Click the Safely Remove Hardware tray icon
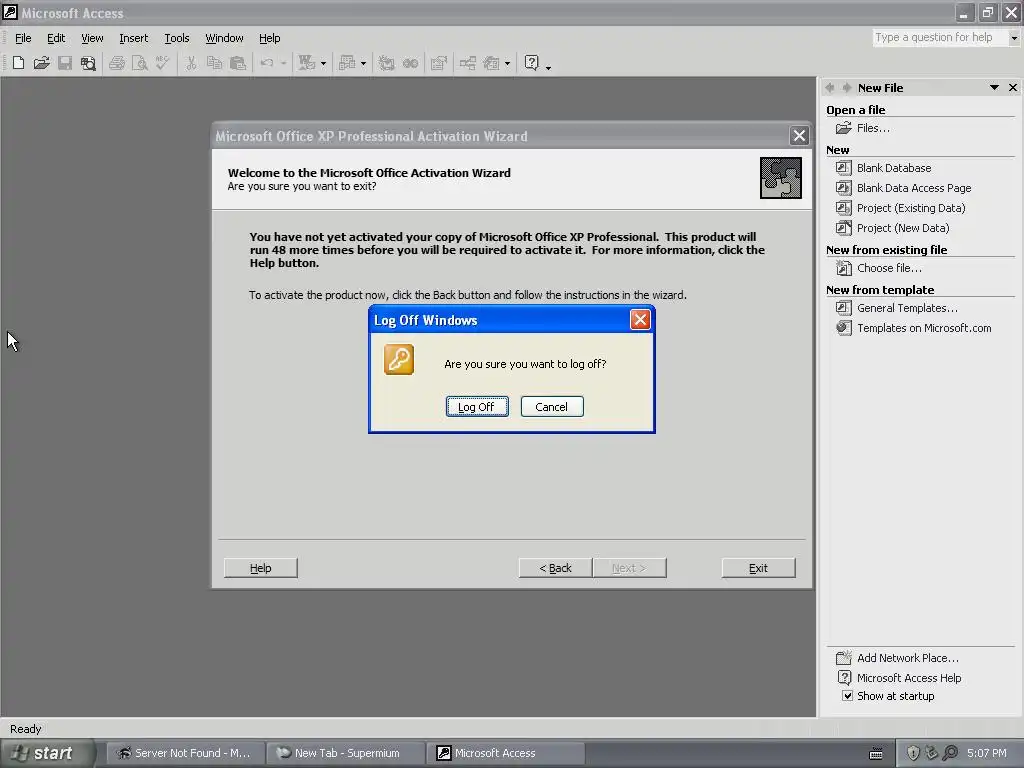 932,753
